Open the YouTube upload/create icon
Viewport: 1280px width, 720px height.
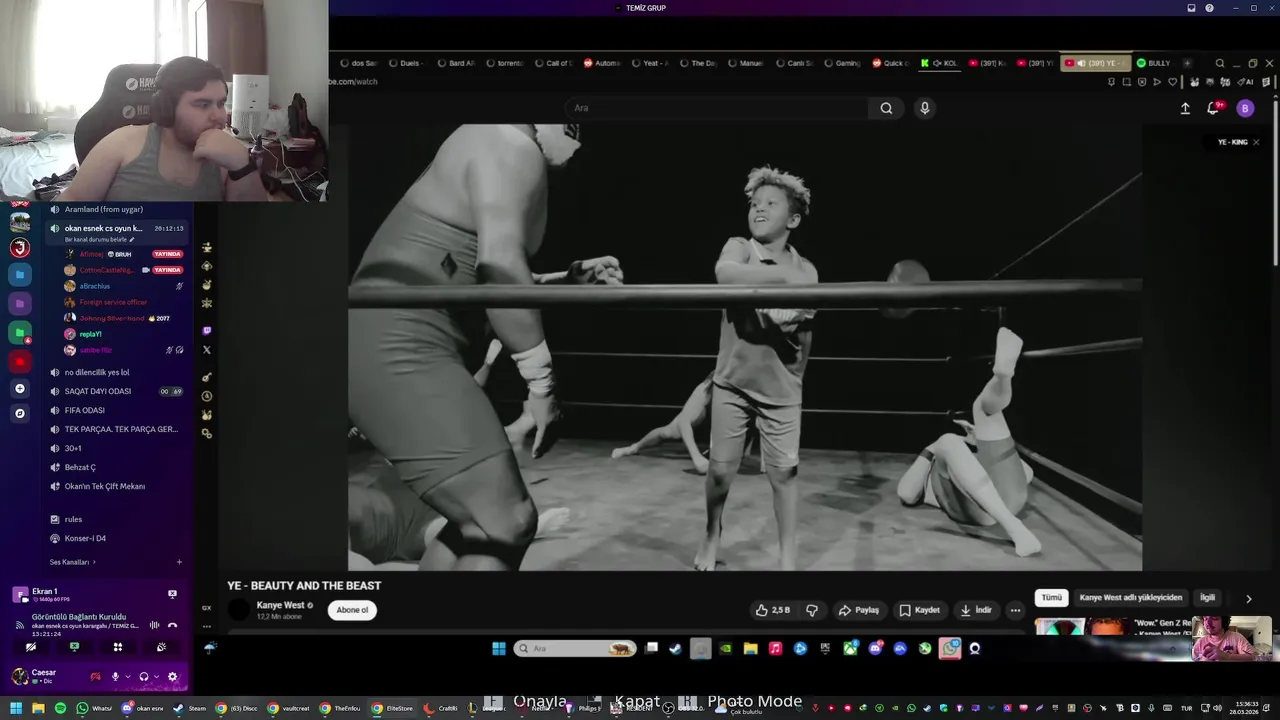coord(1185,108)
